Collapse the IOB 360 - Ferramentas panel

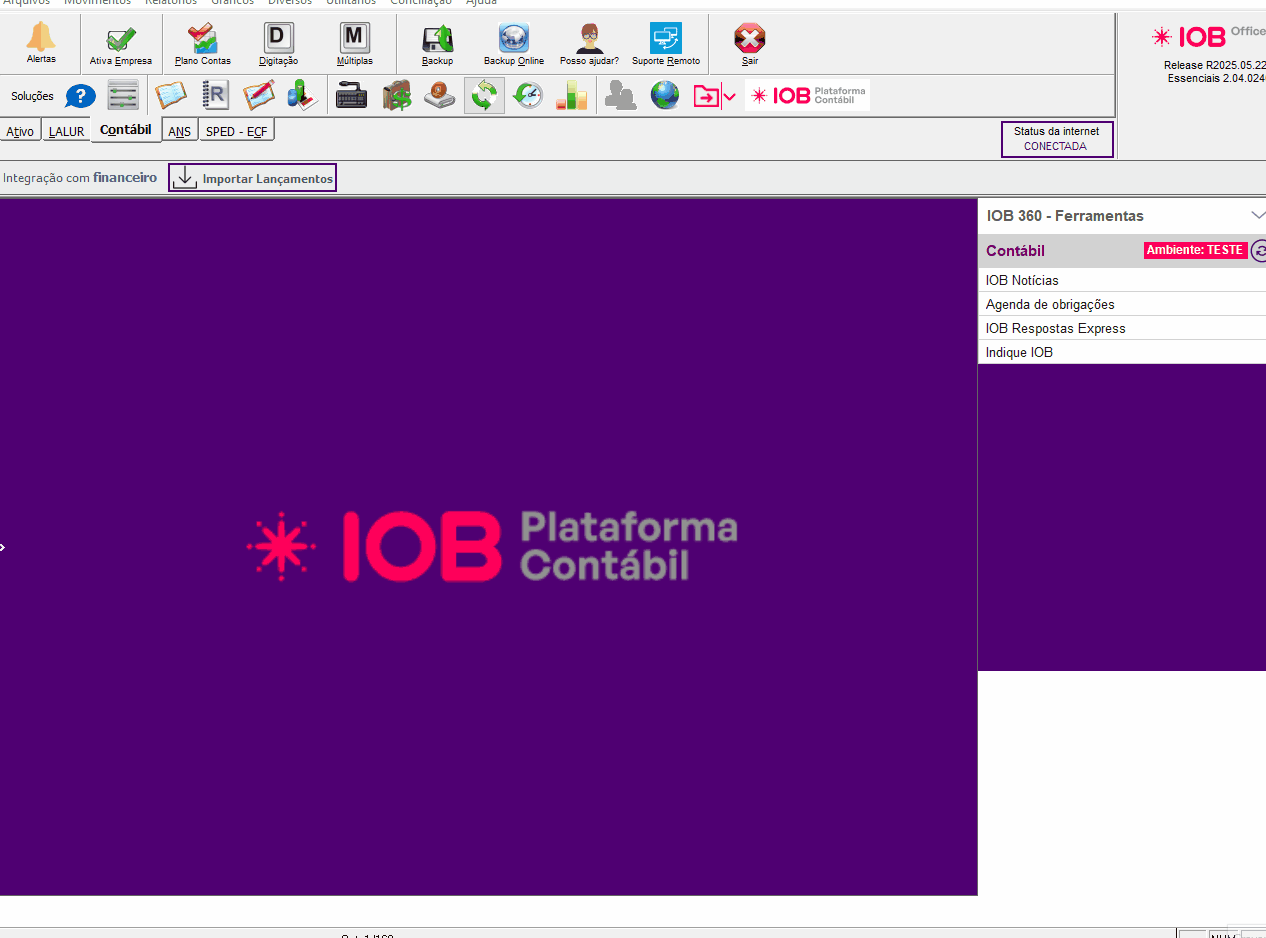click(x=1257, y=216)
